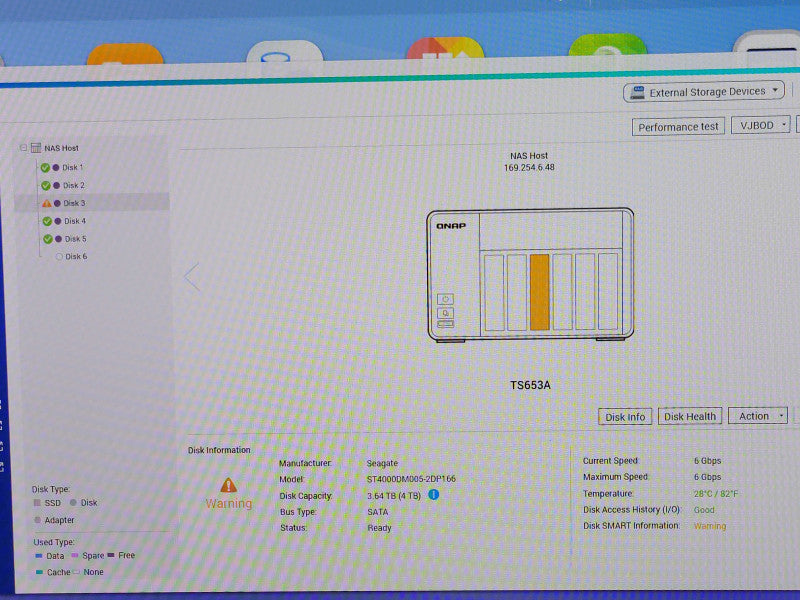The height and width of the screenshot is (600, 800).
Task: Click the Free used type swatch
Action: (x=111, y=555)
